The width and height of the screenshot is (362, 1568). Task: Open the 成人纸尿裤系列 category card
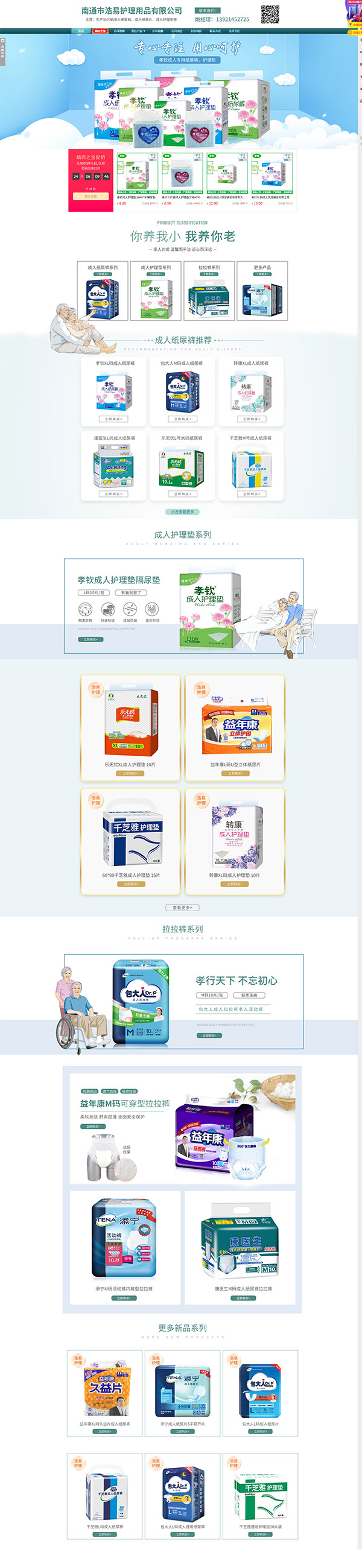[103, 291]
